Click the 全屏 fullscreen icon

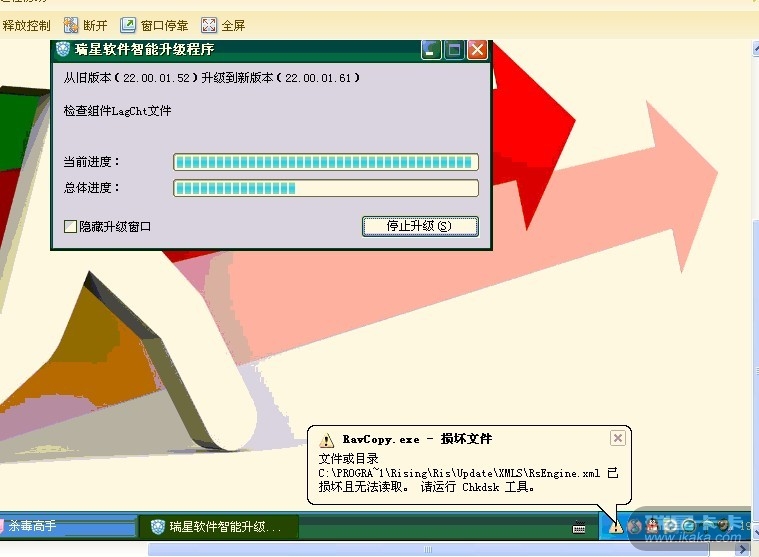click(x=209, y=25)
